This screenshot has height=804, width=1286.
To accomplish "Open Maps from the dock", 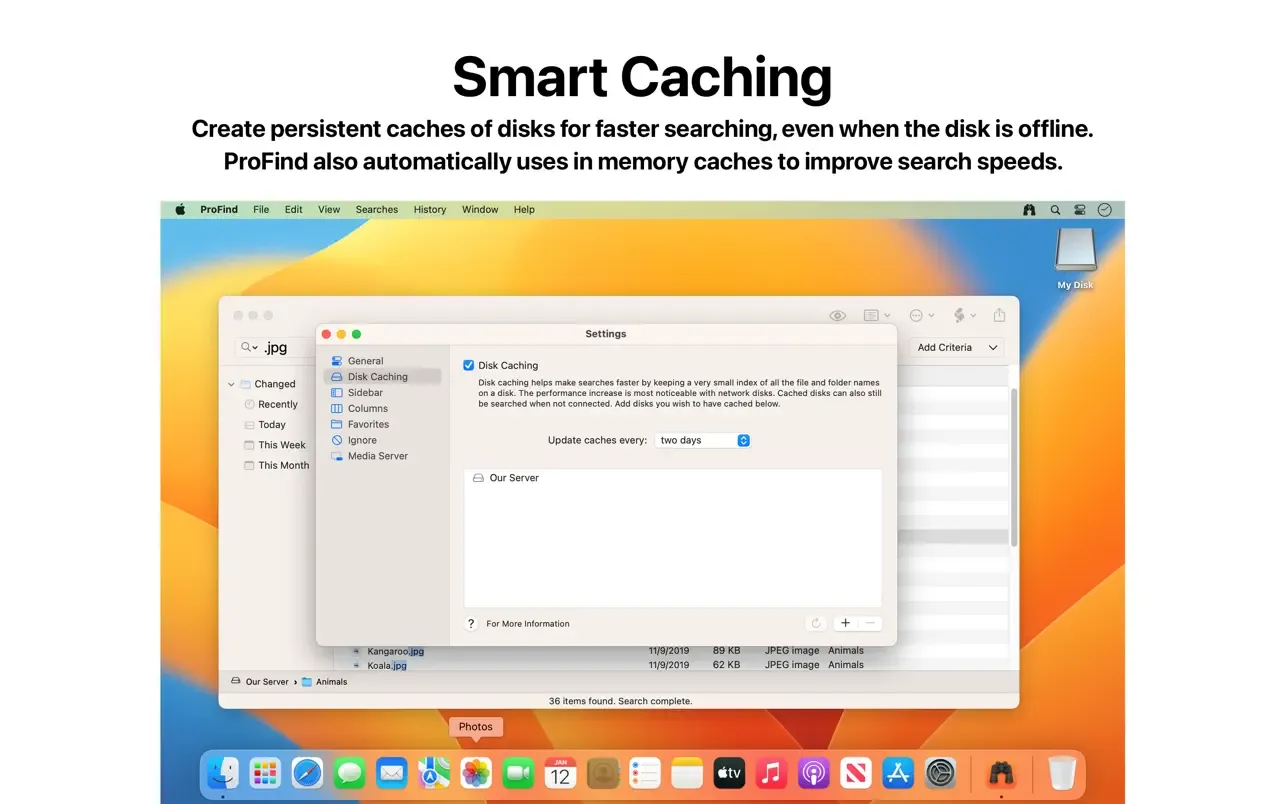I will click(434, 773).
